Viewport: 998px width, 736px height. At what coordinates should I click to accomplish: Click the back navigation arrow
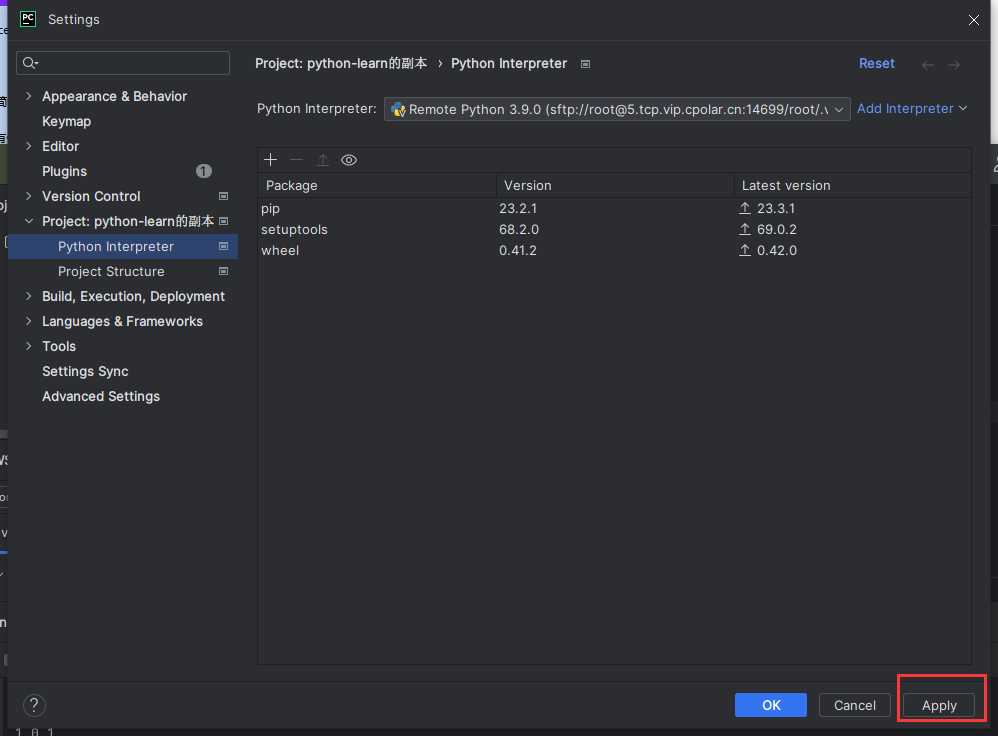(928, 64)
